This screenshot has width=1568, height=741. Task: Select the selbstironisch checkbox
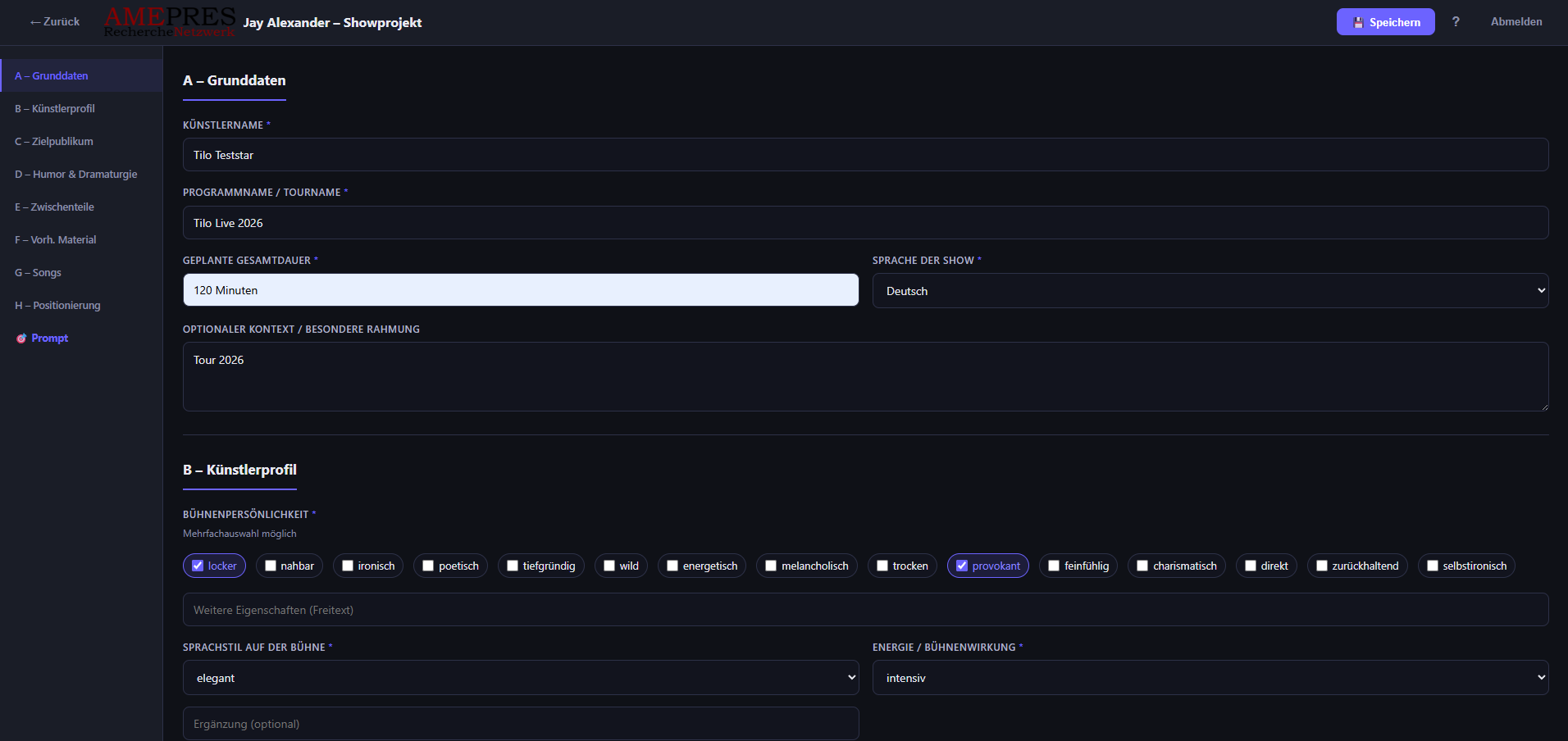[1434, 565]
